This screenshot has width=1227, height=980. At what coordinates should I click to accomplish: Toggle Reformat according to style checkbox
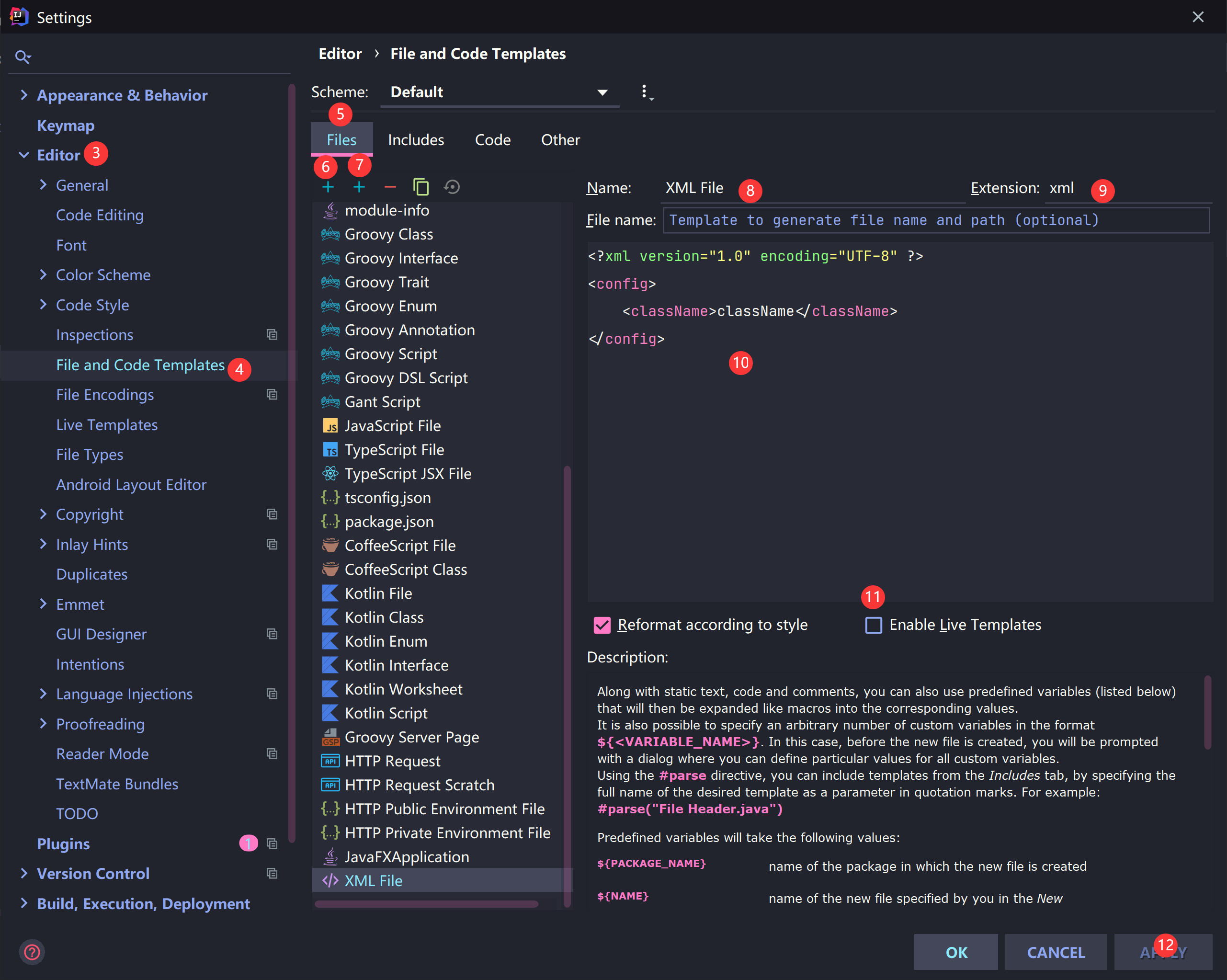click(602, 625)
